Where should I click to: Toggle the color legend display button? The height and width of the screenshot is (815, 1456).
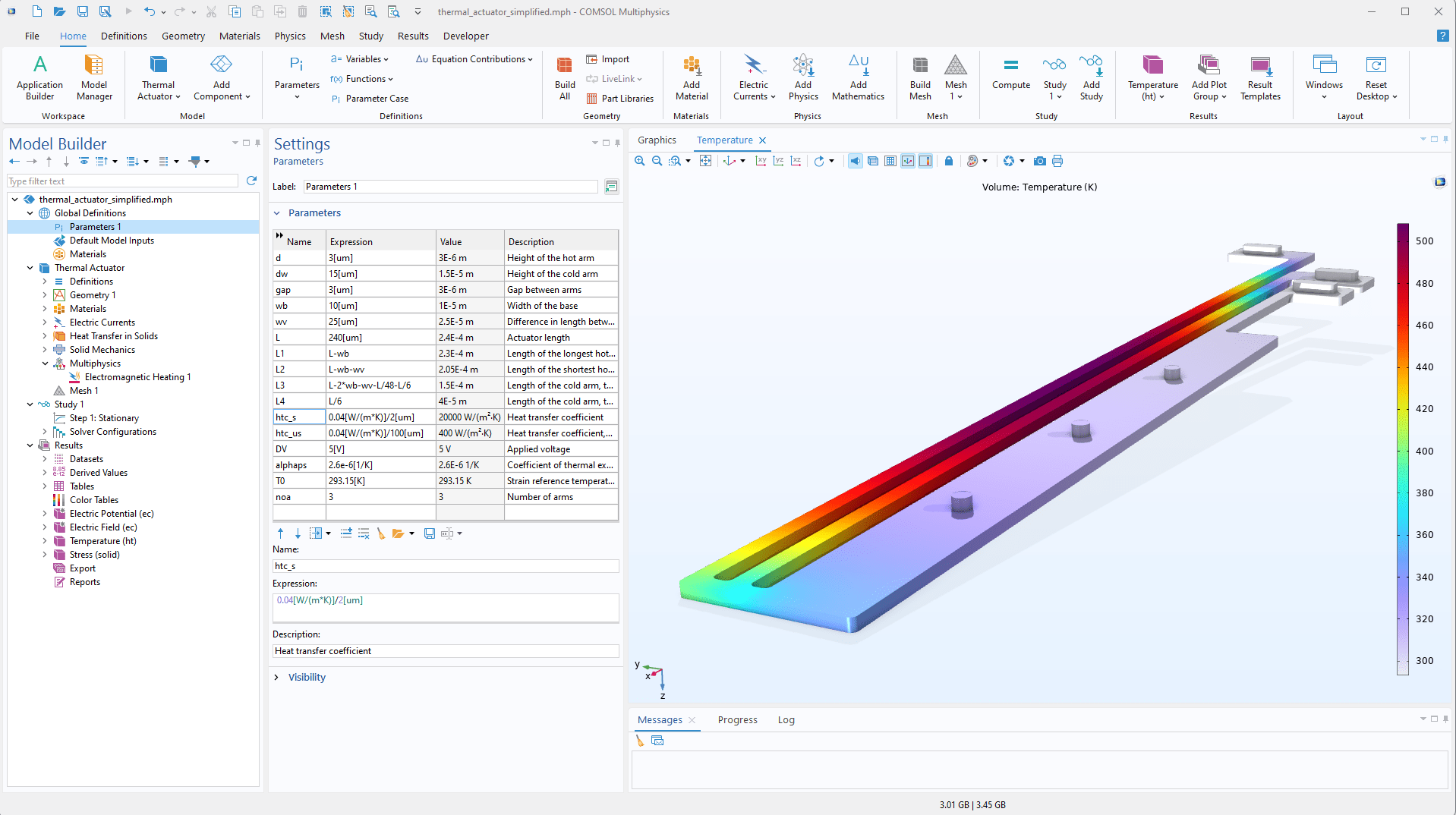(x=925, y=161)
